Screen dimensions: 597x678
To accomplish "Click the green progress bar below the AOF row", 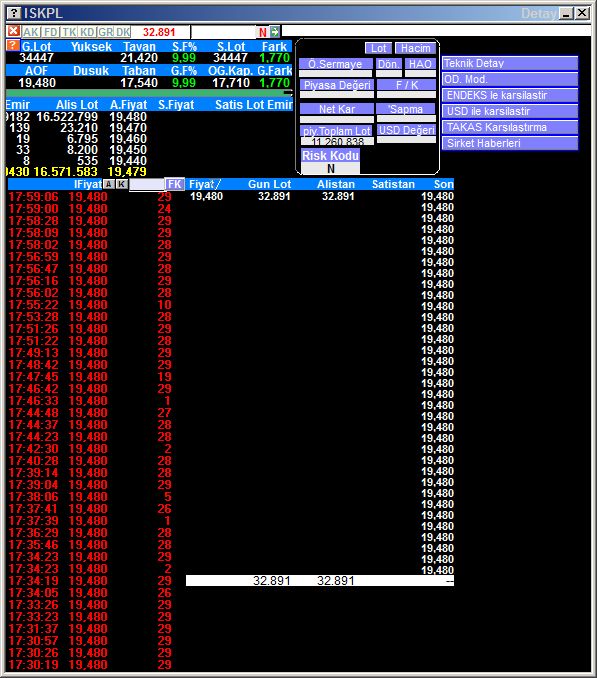I will click(149, 93).
